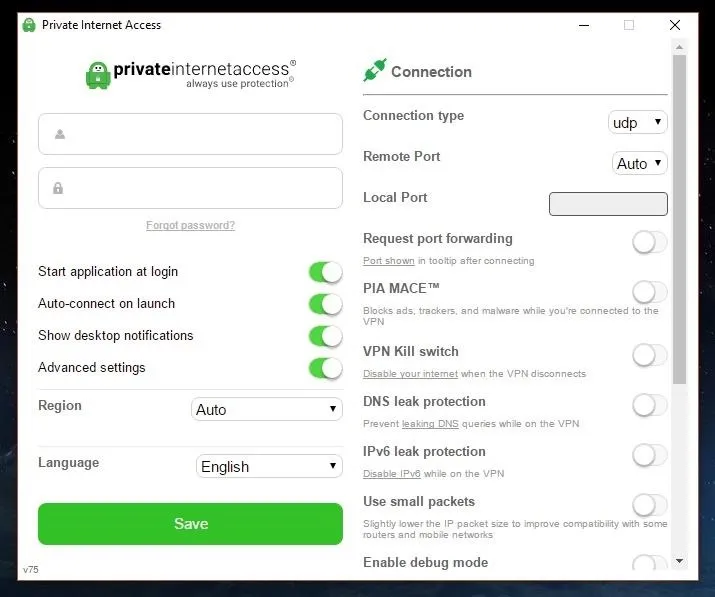
Task: Toggle Enable debug mode
Action: click(650, 563)
